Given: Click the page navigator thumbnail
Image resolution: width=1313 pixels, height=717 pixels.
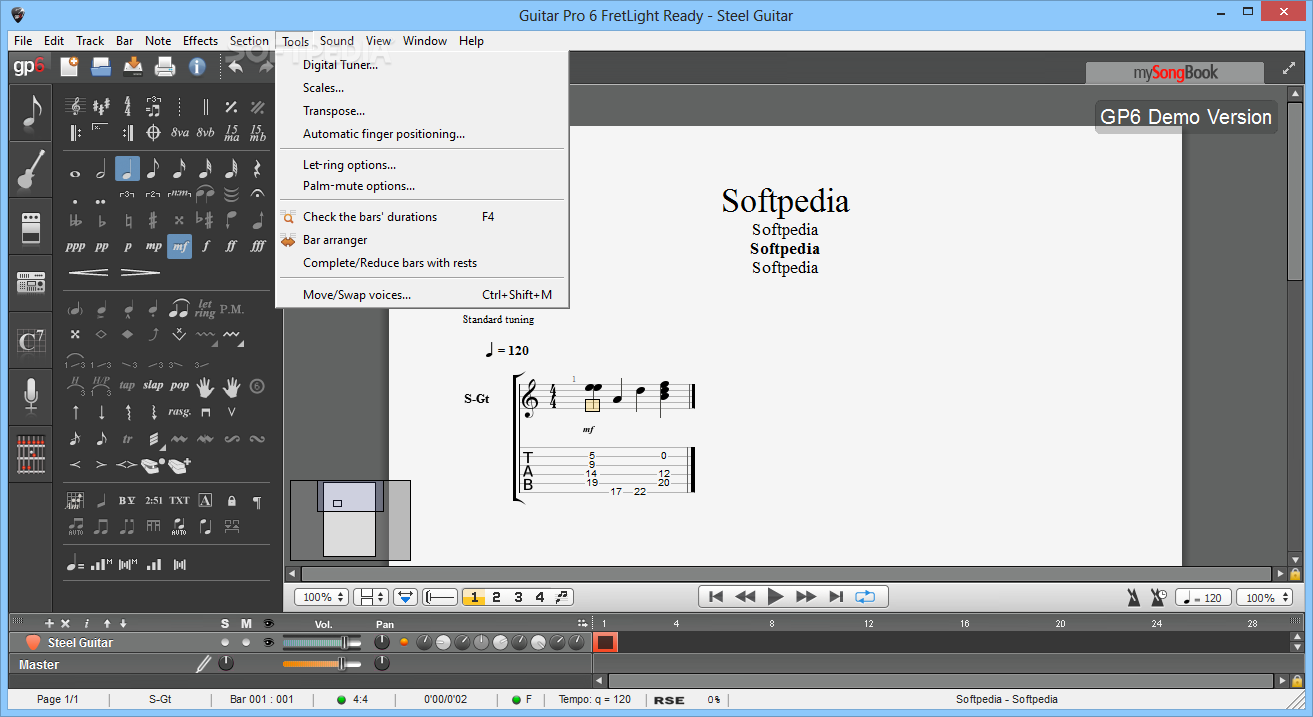Looking at the screenshot, I should [350, 520].
